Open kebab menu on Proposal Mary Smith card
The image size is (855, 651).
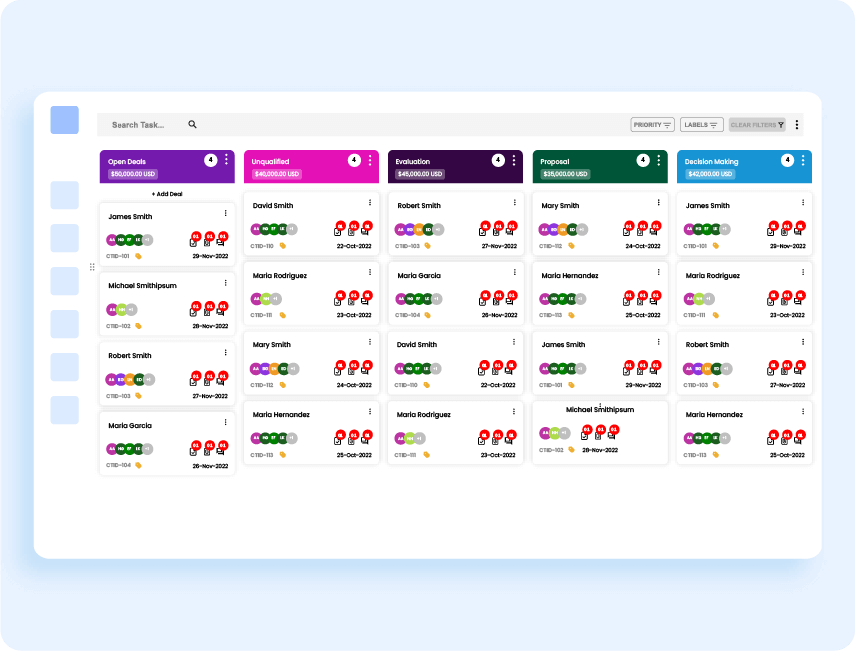coord(659,202)
